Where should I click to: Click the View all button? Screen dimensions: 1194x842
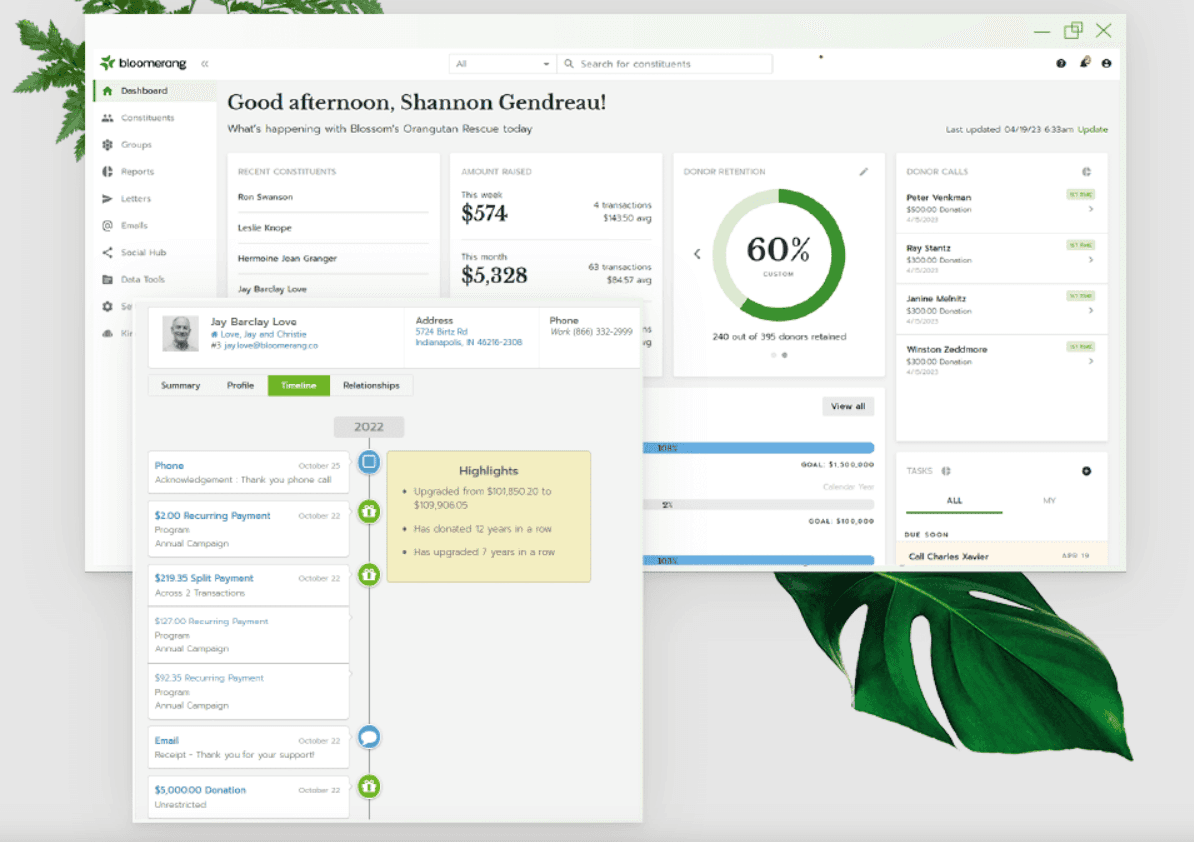(x=847, y=406)
